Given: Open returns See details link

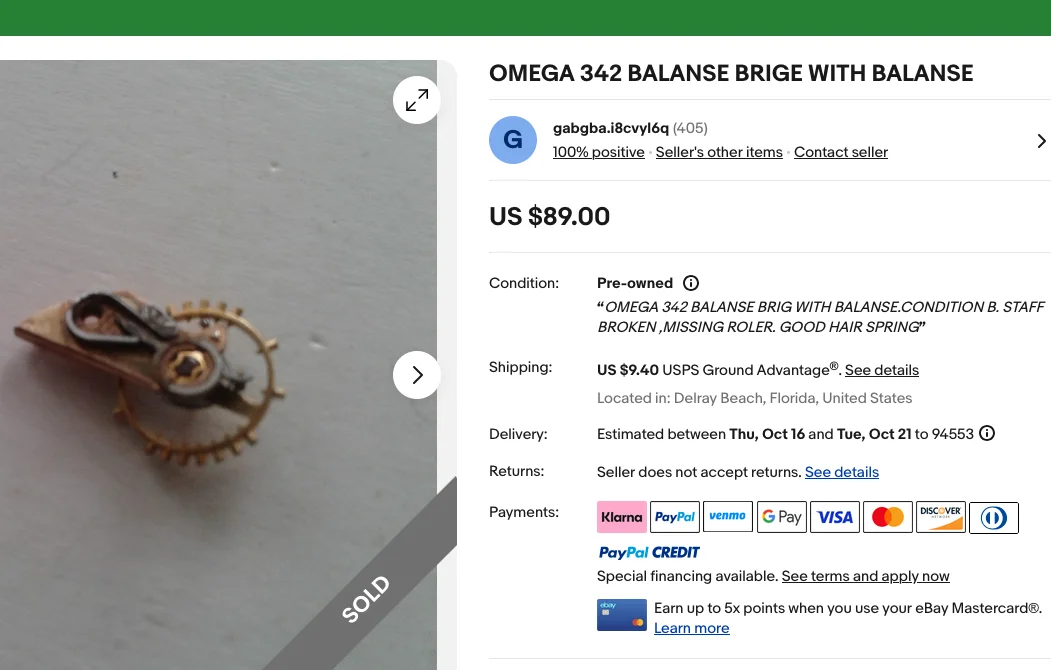Looking at the screenshot, I should tap(842, 472).
